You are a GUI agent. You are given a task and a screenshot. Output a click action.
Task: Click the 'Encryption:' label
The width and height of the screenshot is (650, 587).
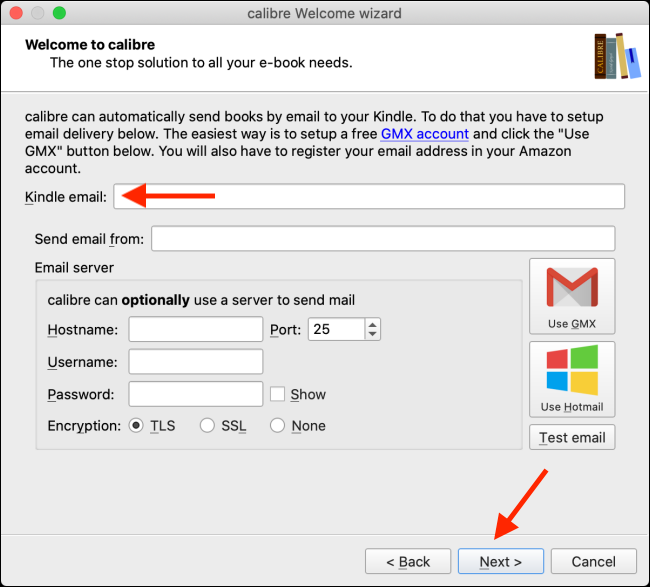[84, 426]
